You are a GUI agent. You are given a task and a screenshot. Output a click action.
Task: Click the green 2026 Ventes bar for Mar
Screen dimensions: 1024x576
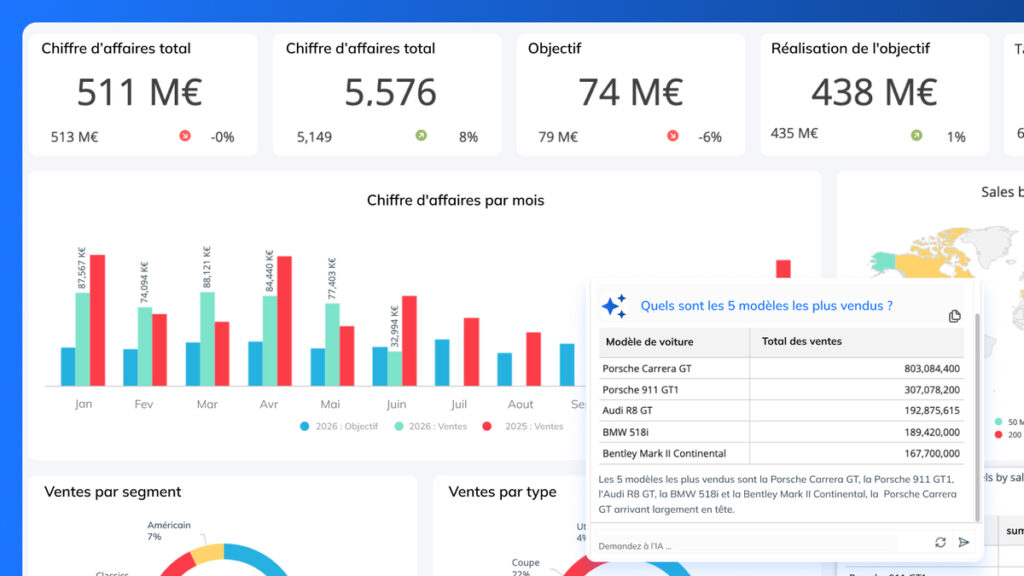[x=207, y=339]
